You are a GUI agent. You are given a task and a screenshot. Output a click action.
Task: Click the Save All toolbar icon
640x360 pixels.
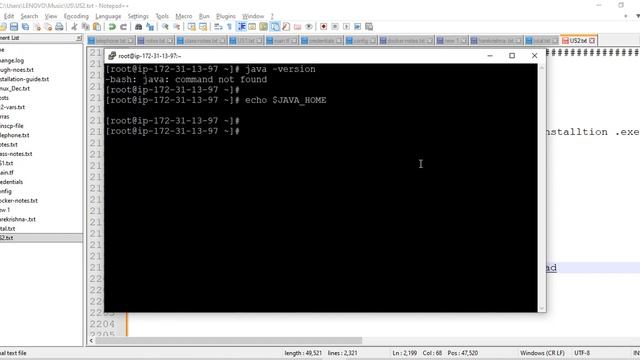pyautogui.click(x=25, y=27)
